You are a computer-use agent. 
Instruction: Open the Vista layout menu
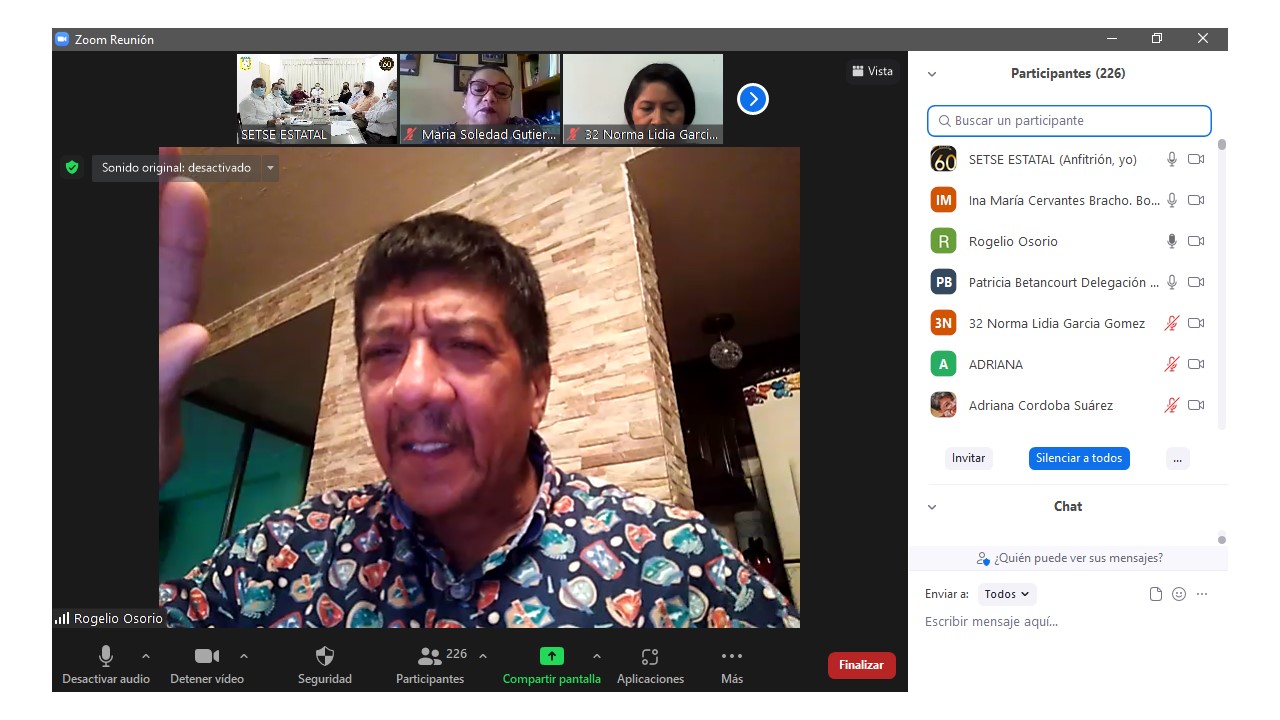coord(872,71)
